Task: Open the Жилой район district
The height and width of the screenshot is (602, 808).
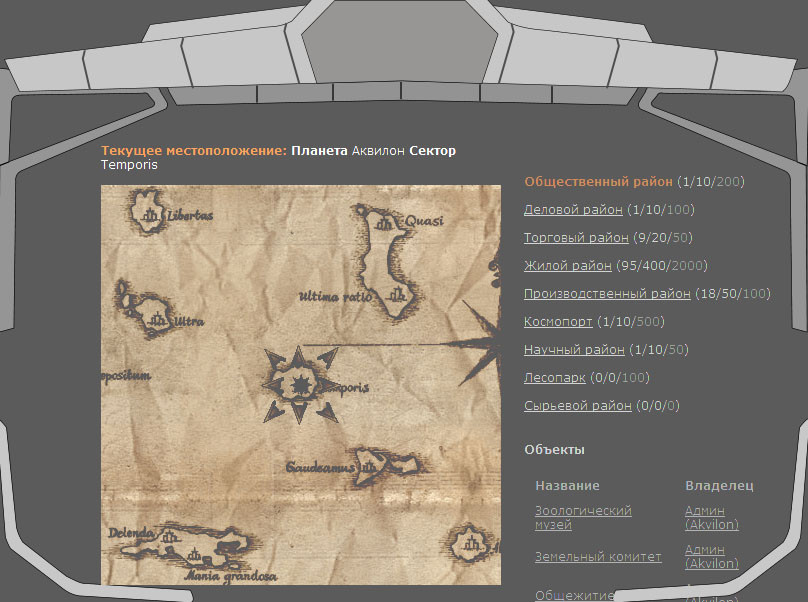Action: pyautogui.click(x=568, y=265)
